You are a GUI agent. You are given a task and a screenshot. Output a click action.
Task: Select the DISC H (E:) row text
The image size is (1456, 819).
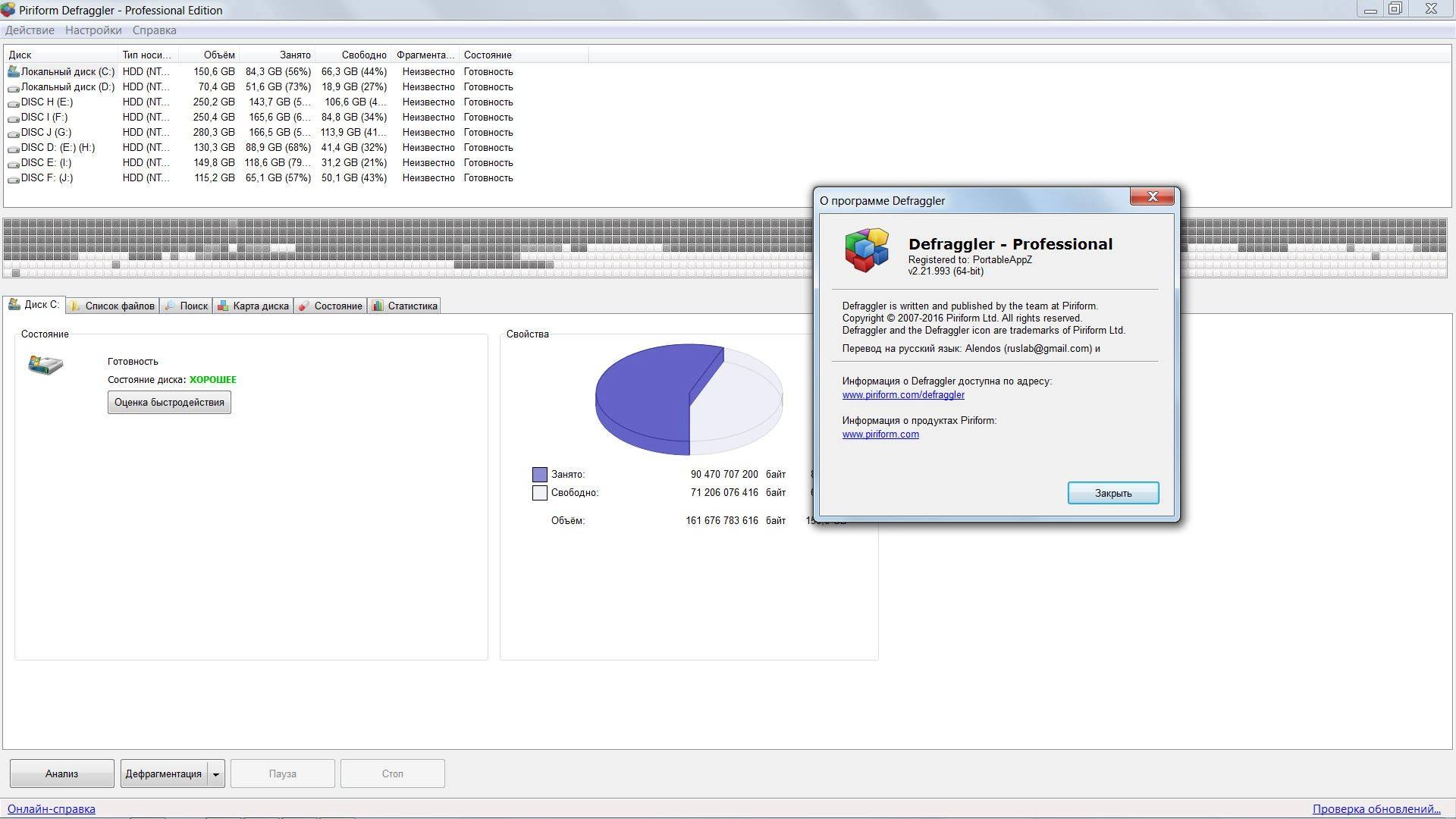pos(47,102)
